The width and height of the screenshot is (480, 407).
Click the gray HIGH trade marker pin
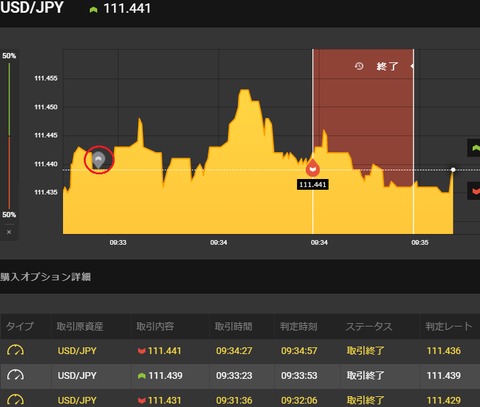tap(99, 160)
